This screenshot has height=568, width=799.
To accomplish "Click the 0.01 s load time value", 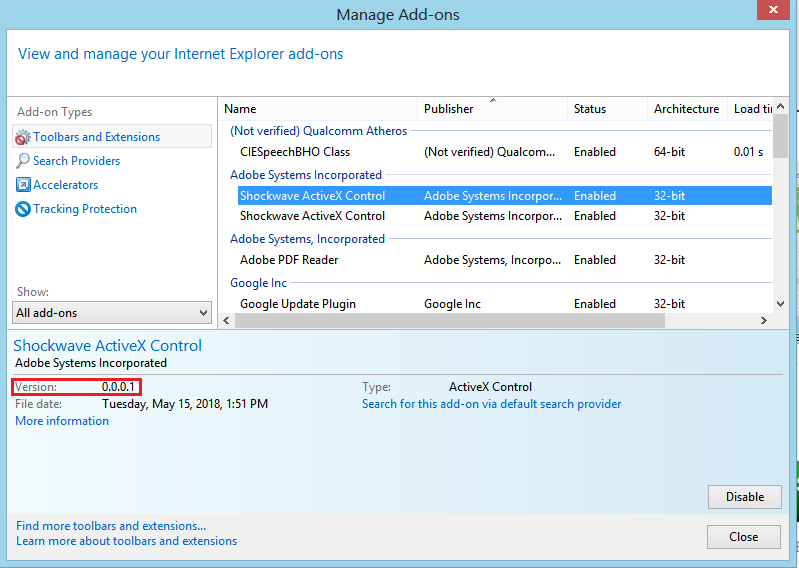I will [x=748, y=152].
